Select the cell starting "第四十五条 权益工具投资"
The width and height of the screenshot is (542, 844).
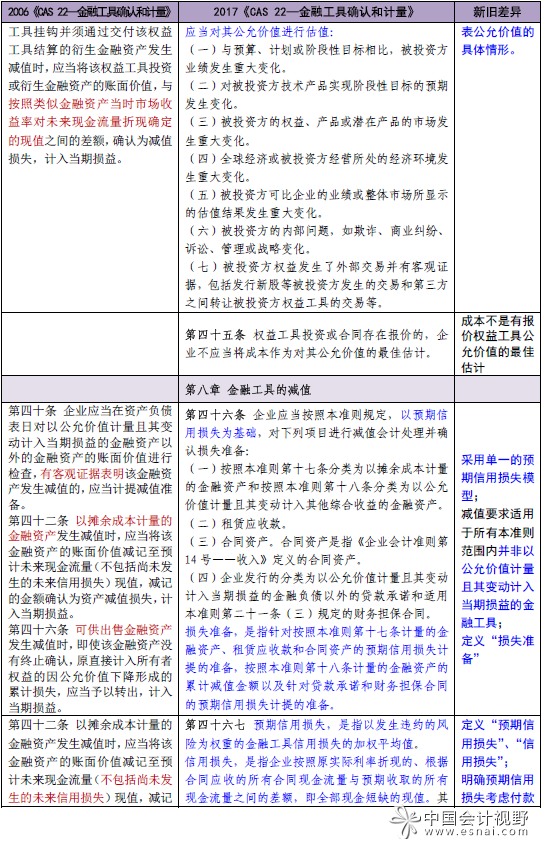(x=316, y=344)
